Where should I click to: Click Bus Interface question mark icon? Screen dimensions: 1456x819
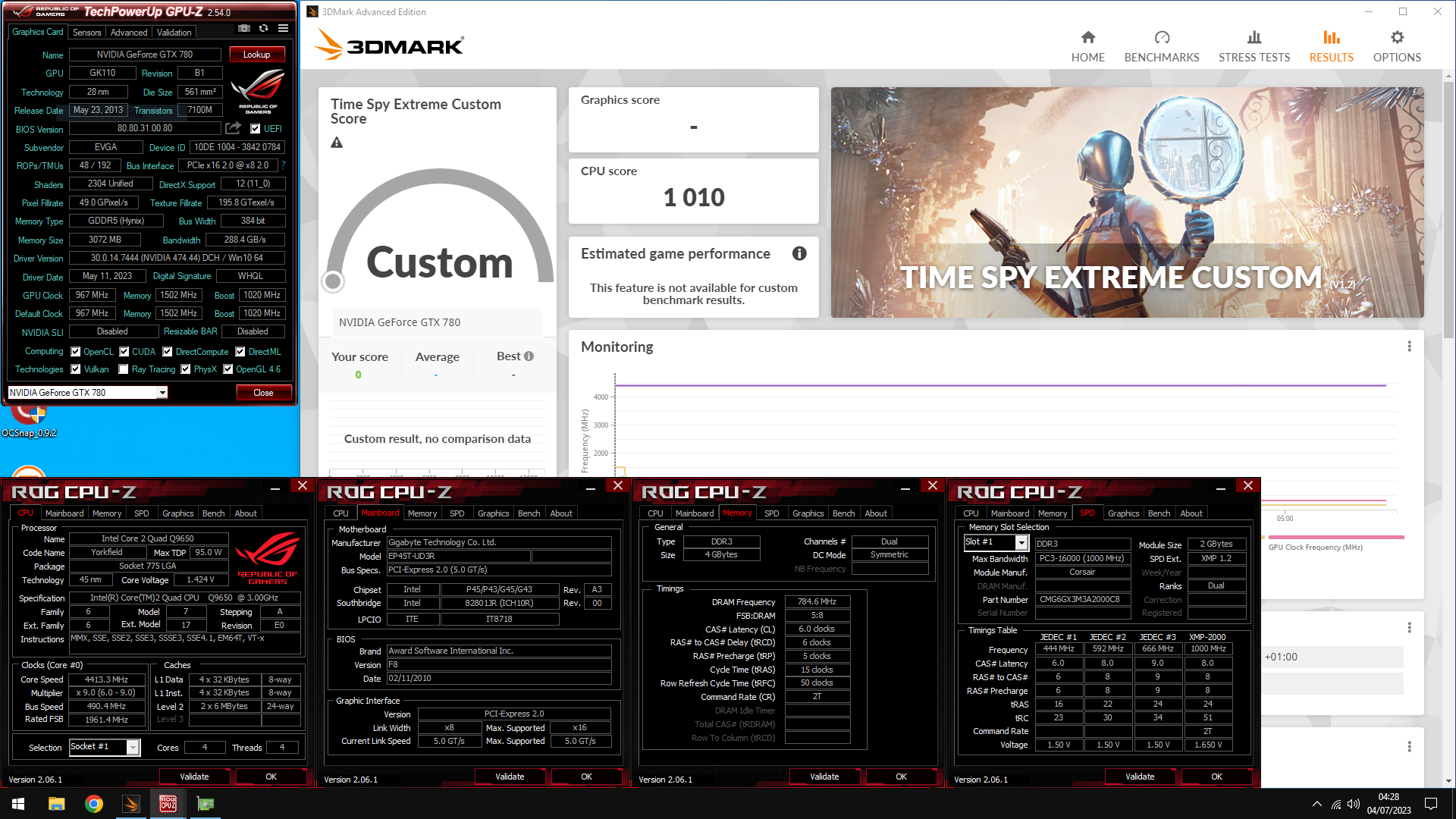(x=284, y=165)
